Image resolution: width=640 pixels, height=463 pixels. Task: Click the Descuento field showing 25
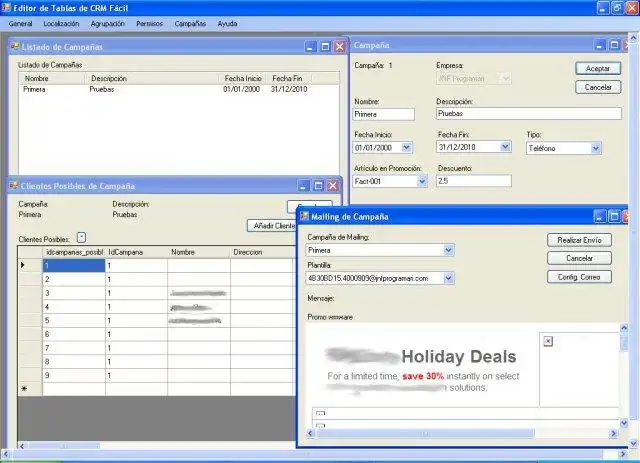(473, 180)
